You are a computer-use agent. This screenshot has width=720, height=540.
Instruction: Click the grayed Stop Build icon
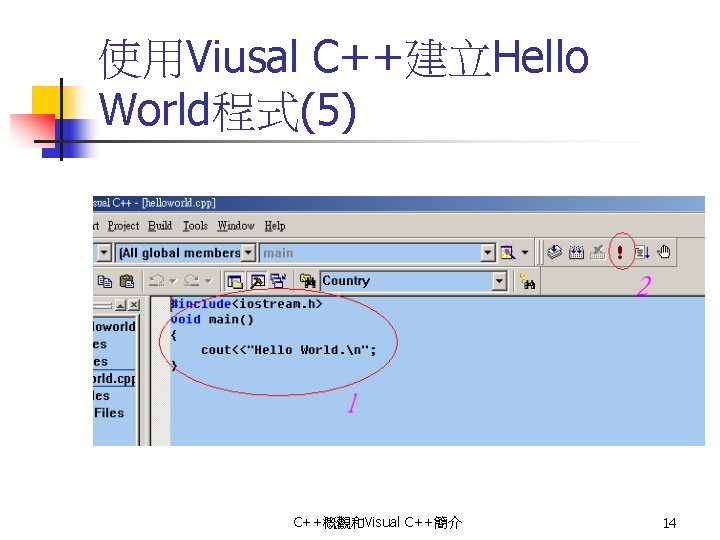pos(597,252)
